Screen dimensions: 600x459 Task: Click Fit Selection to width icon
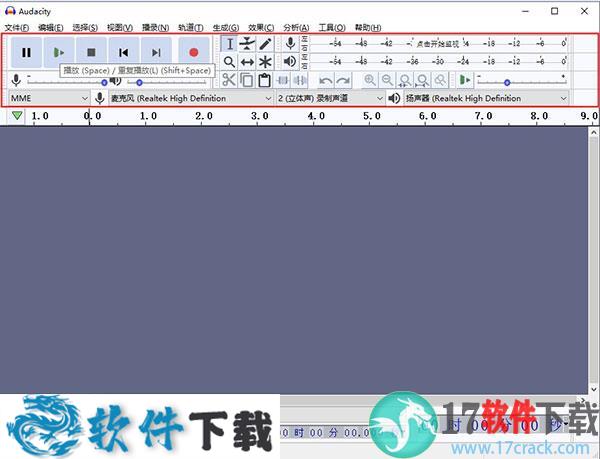[x=405, y=80]
